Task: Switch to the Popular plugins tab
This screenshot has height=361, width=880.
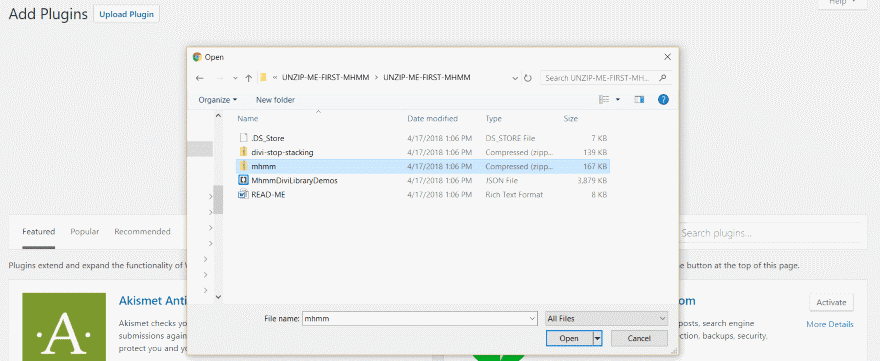Action: (x=85, y=231)
